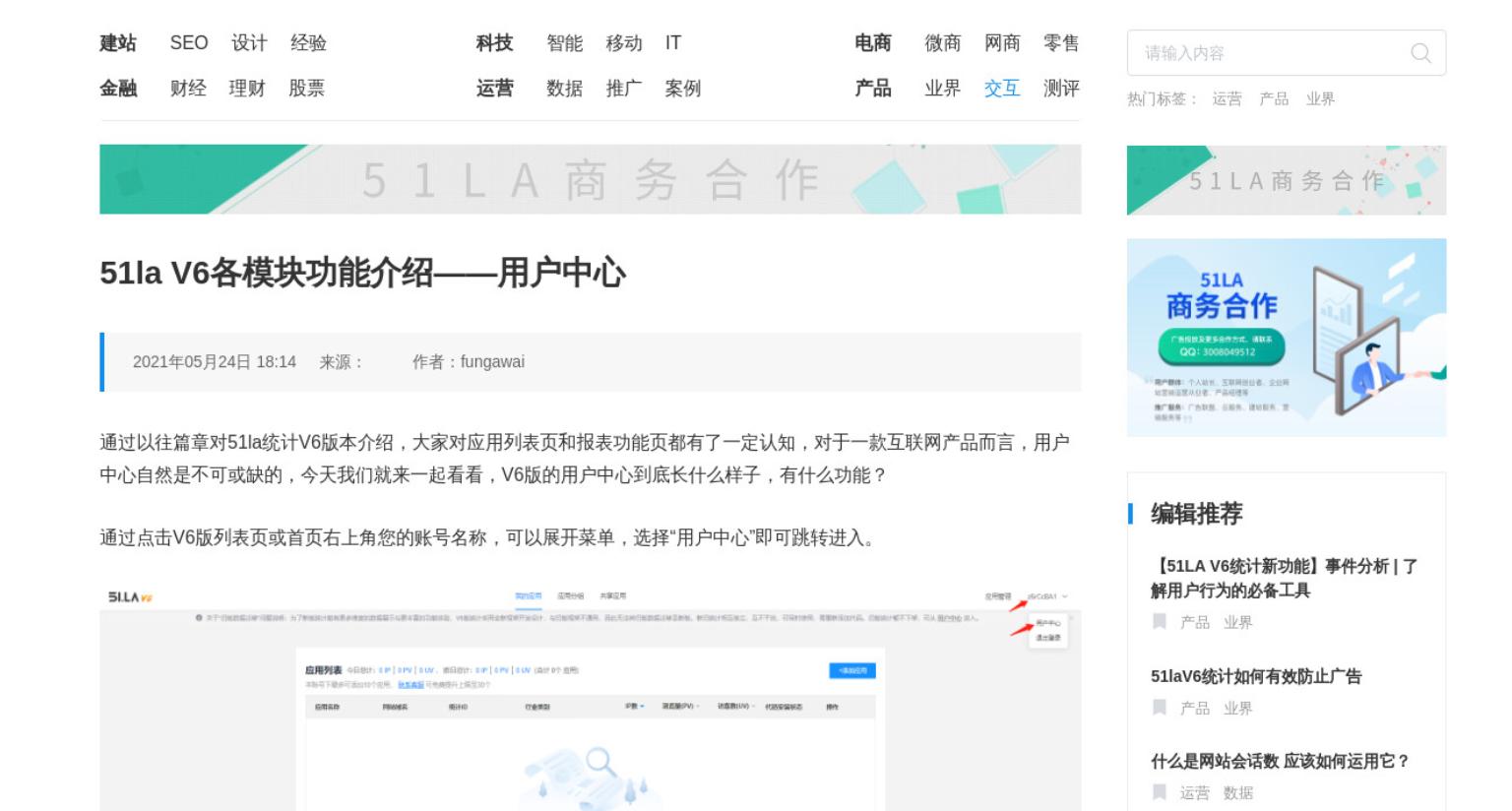Open the SEO subcategory

(x=189, y=43)
